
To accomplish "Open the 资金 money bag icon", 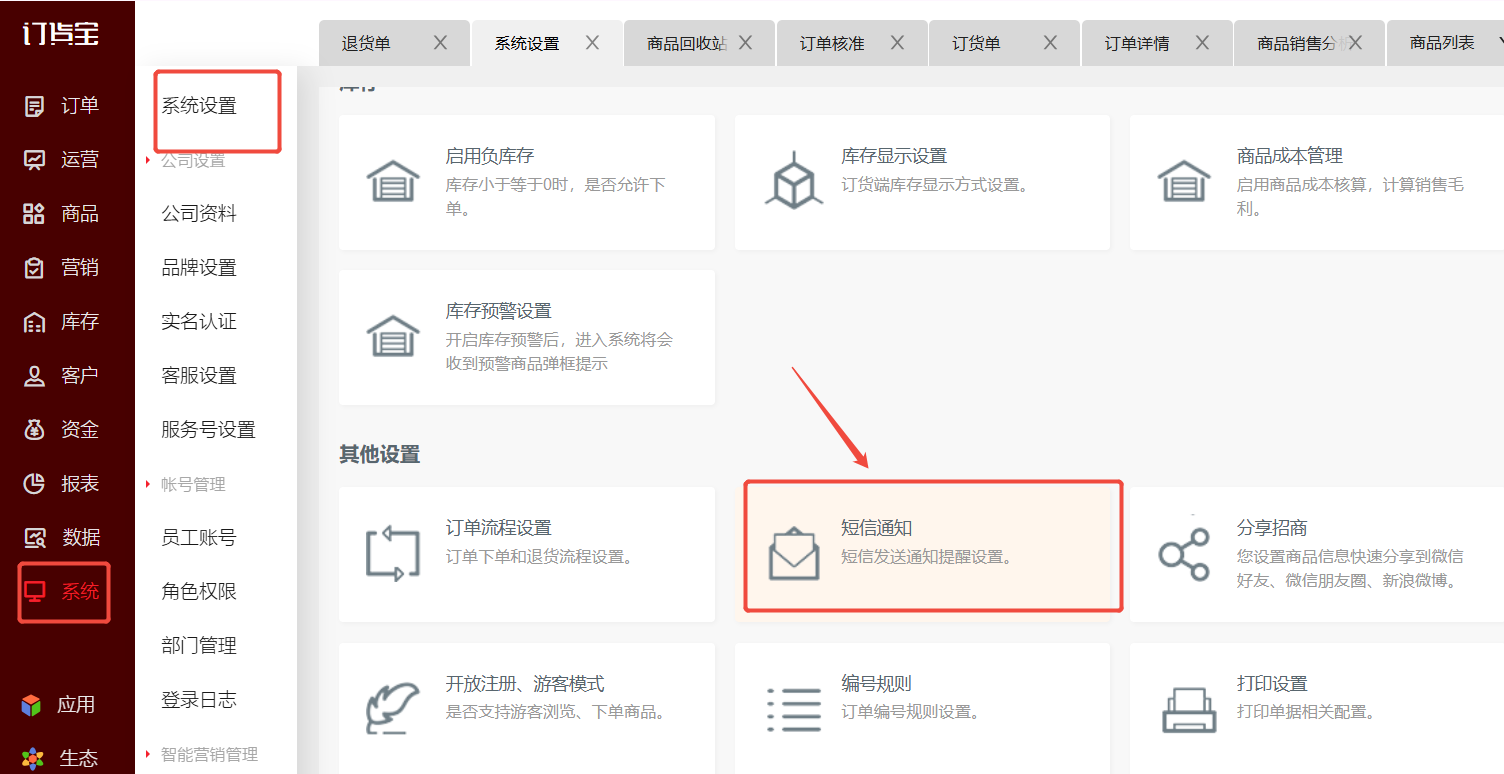I will click(35, 430).
